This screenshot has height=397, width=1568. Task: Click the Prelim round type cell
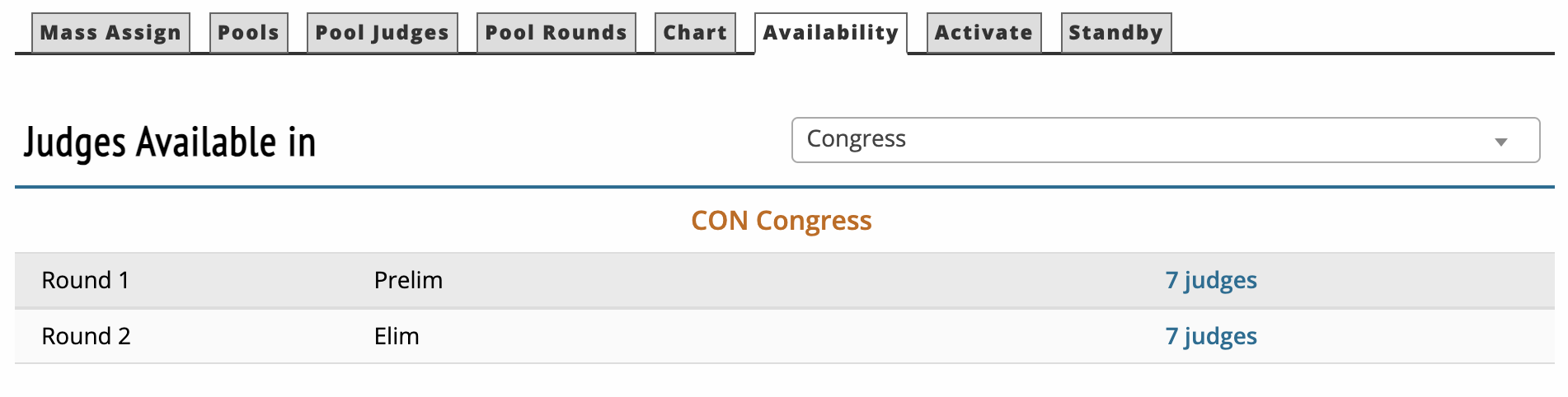click(x=408, y=281)
